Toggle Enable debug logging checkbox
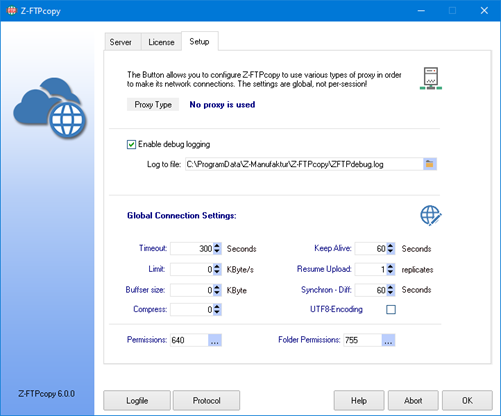 (x=131, y=144)
